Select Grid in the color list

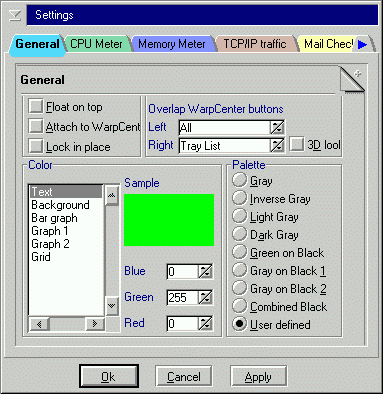(x=66, y=257)
